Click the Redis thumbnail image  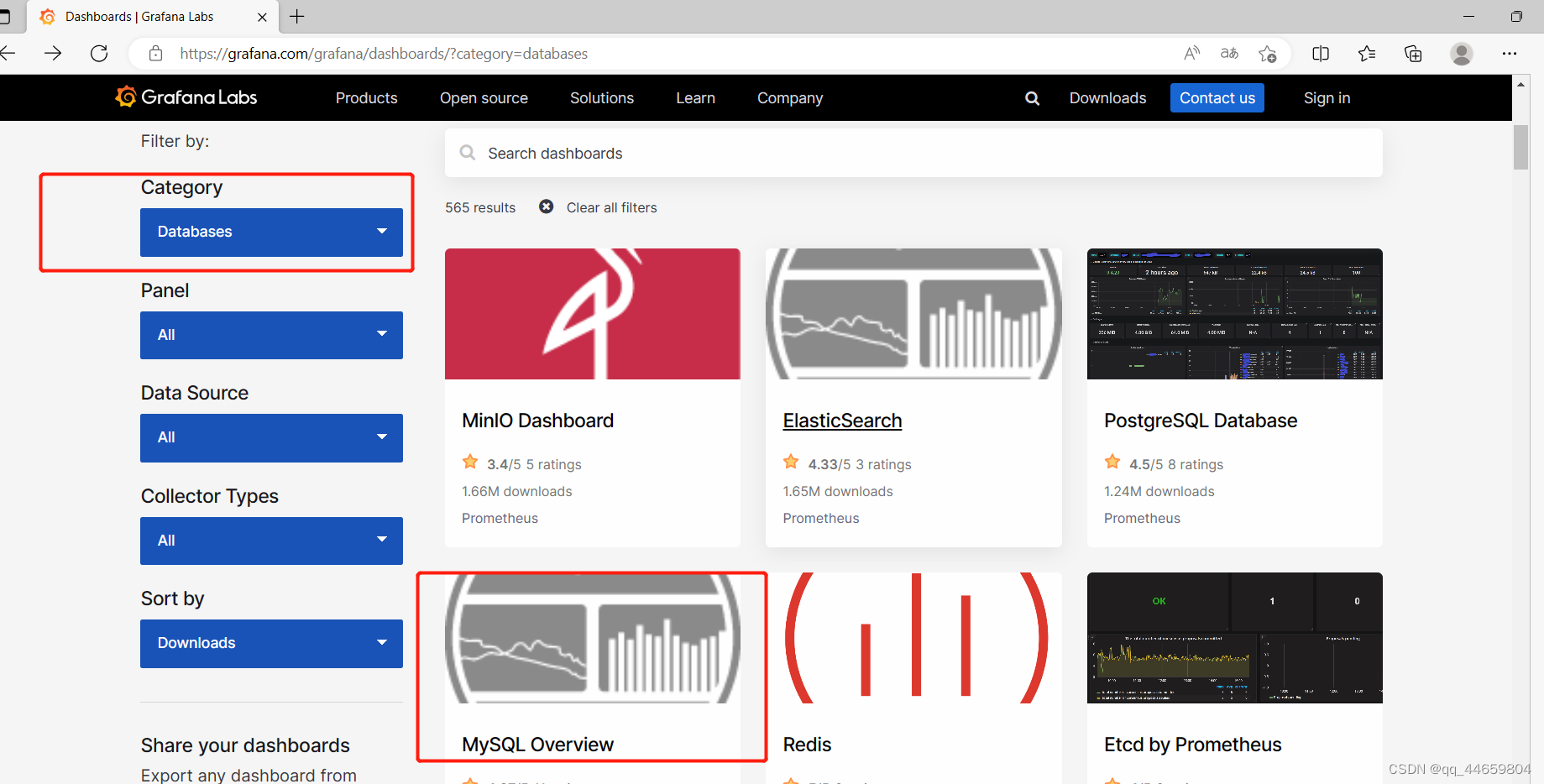tap(913, 638)
